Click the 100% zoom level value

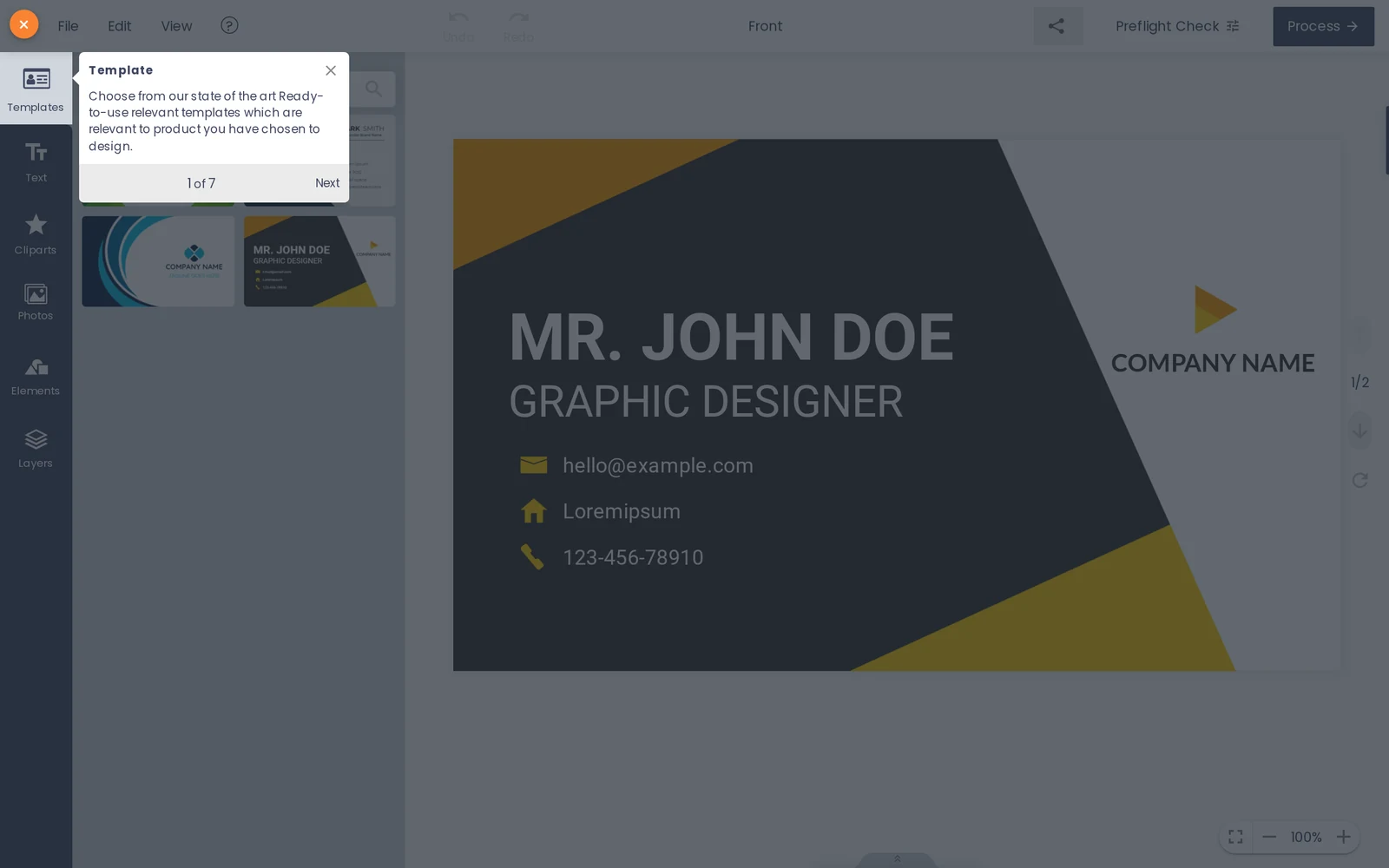1306,837
